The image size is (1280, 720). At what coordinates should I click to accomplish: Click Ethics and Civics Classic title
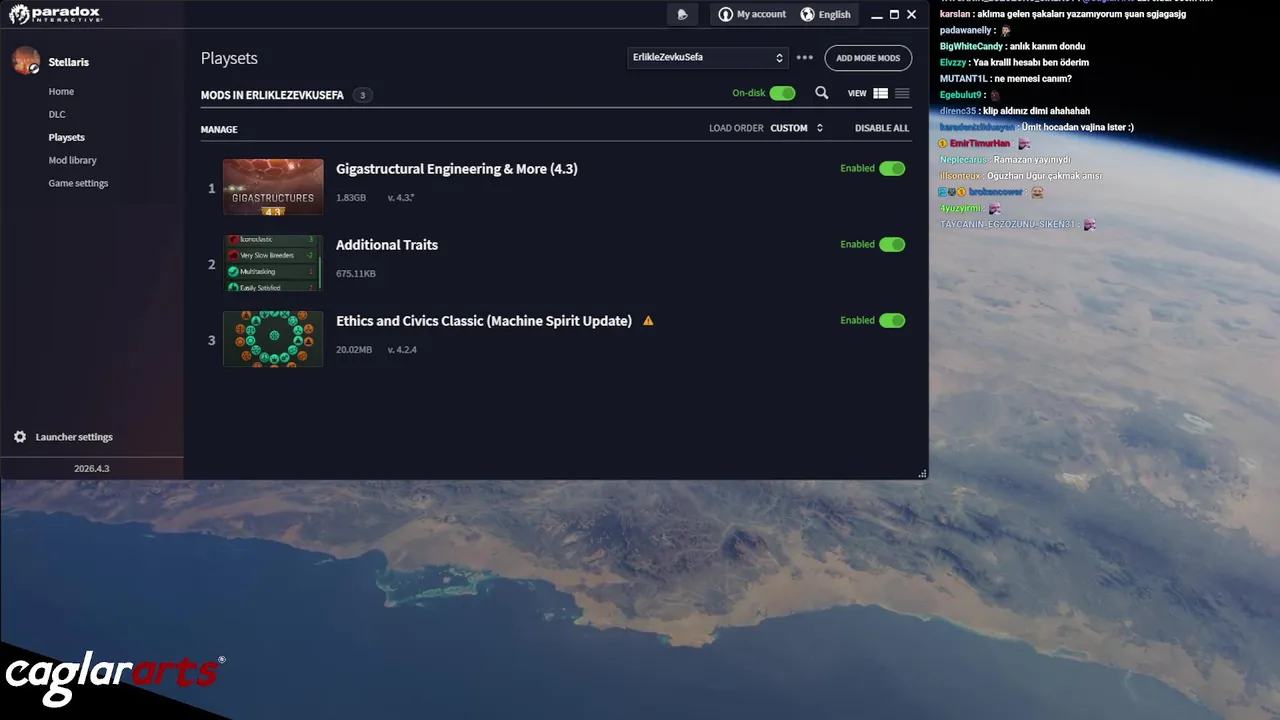(484, 321)
